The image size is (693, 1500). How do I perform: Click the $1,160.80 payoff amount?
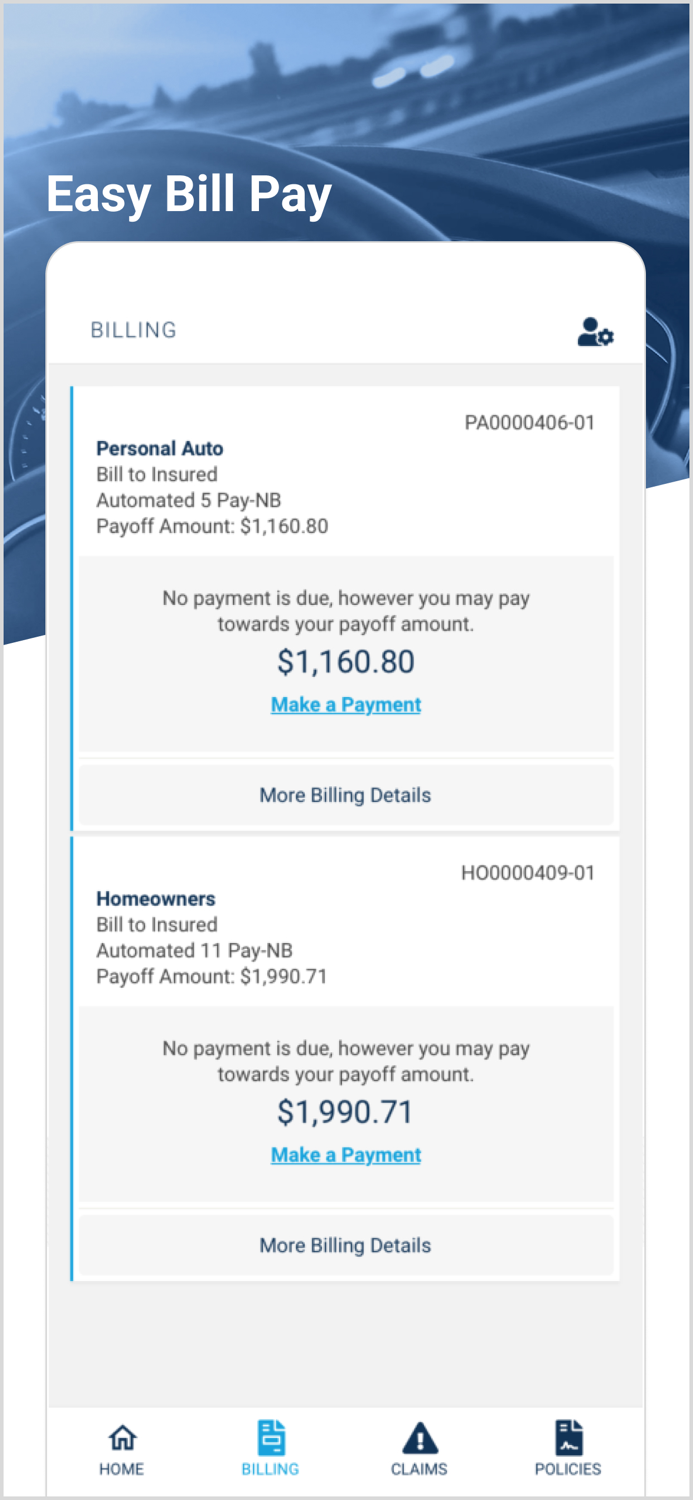click(x=345, y=661)
